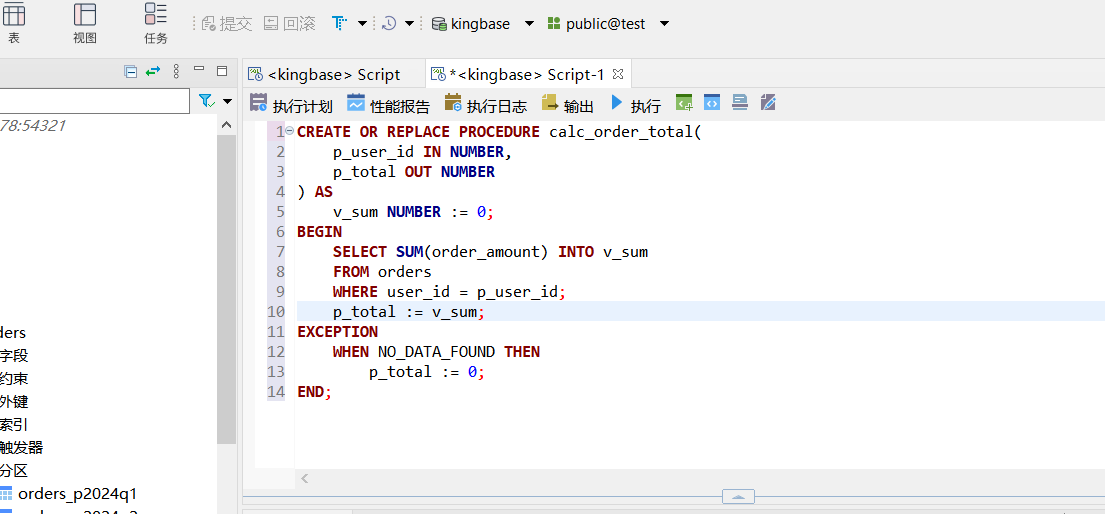Screen dimensions: 1105x514
Task: Click the 任务 tasks icon
Action: point(155,23)
